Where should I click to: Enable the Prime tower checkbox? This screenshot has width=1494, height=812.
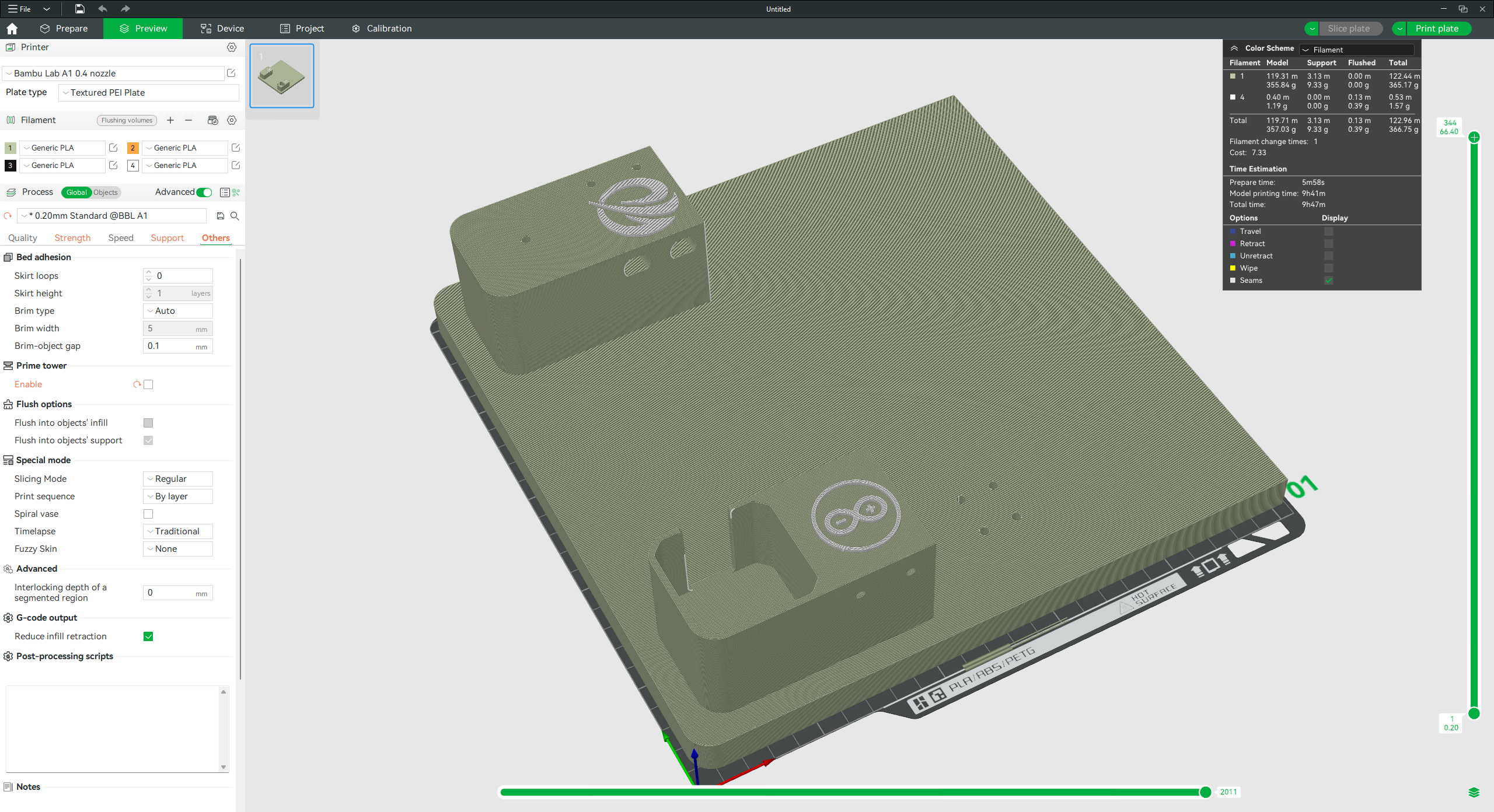point(148,384)
